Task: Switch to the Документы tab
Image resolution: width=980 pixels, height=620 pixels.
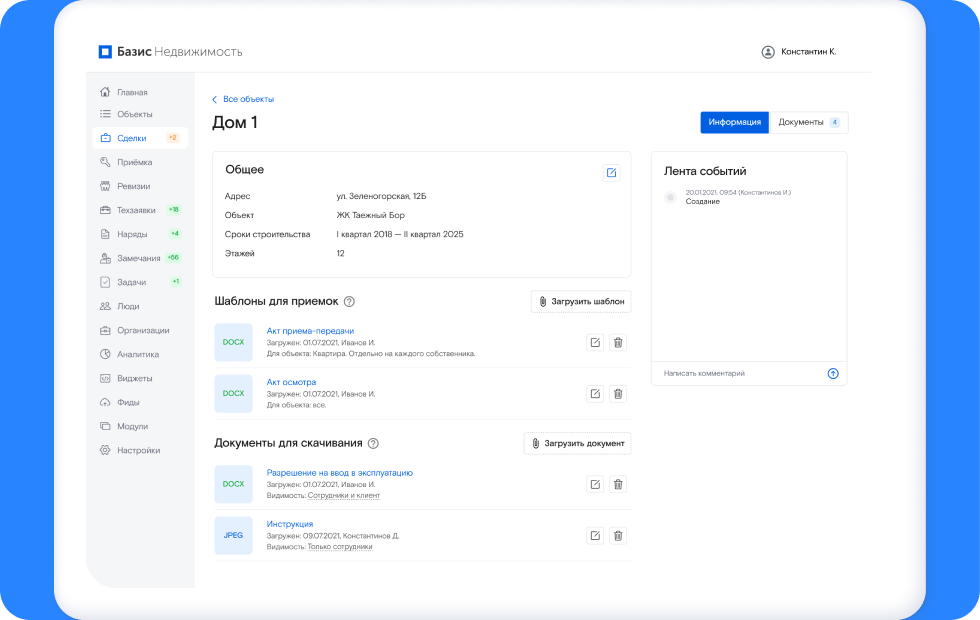Action: [x=809, y=122]
